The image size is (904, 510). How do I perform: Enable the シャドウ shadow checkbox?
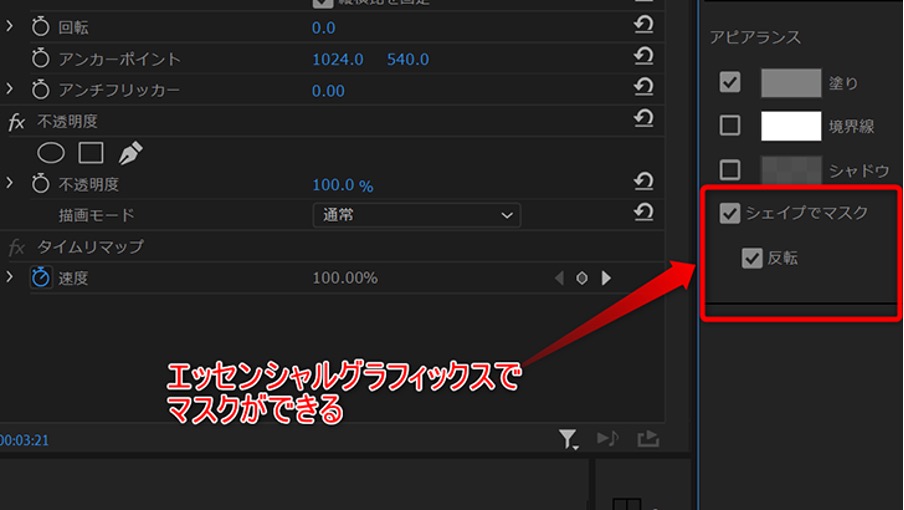730,169
